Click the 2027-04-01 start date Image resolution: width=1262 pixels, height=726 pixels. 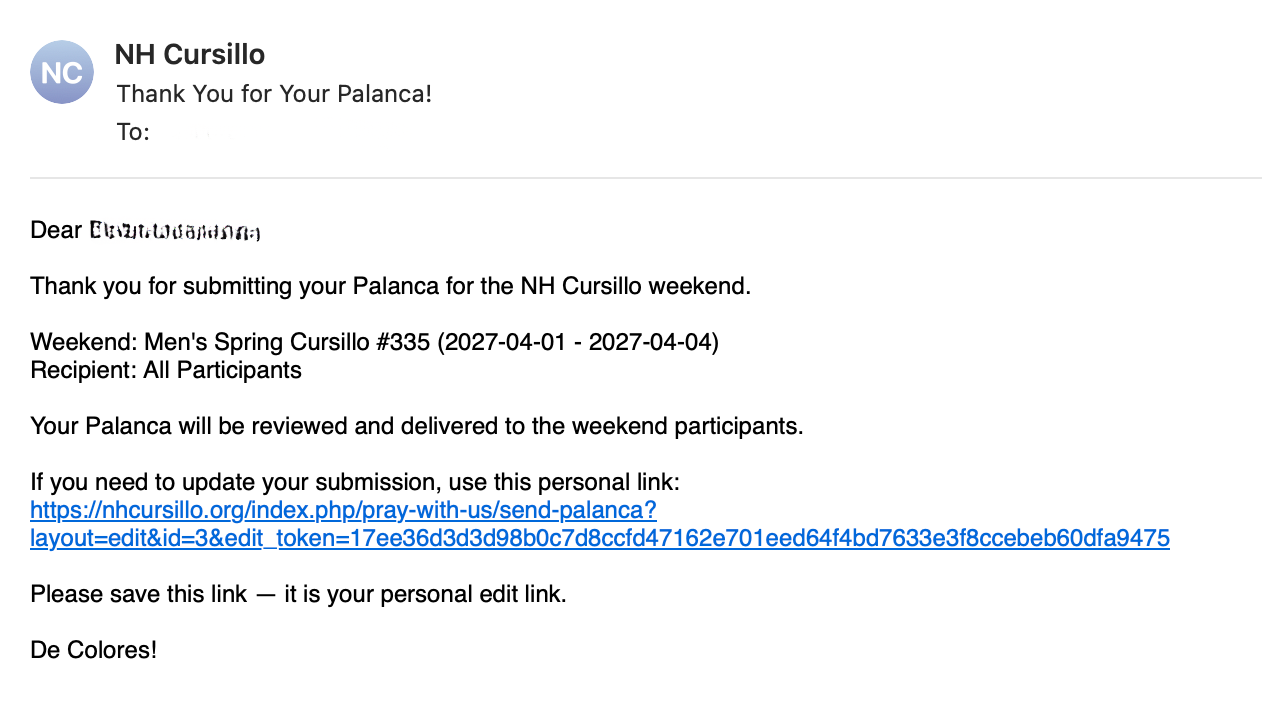click(x=504, y=343)
